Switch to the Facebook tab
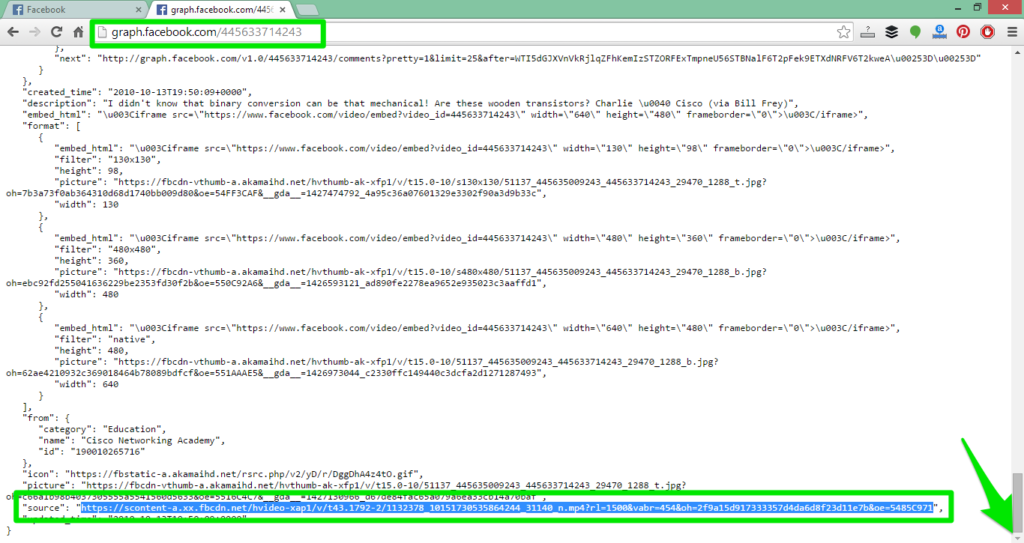Screen dimensions: 1024x543 [x=75, y=10]
